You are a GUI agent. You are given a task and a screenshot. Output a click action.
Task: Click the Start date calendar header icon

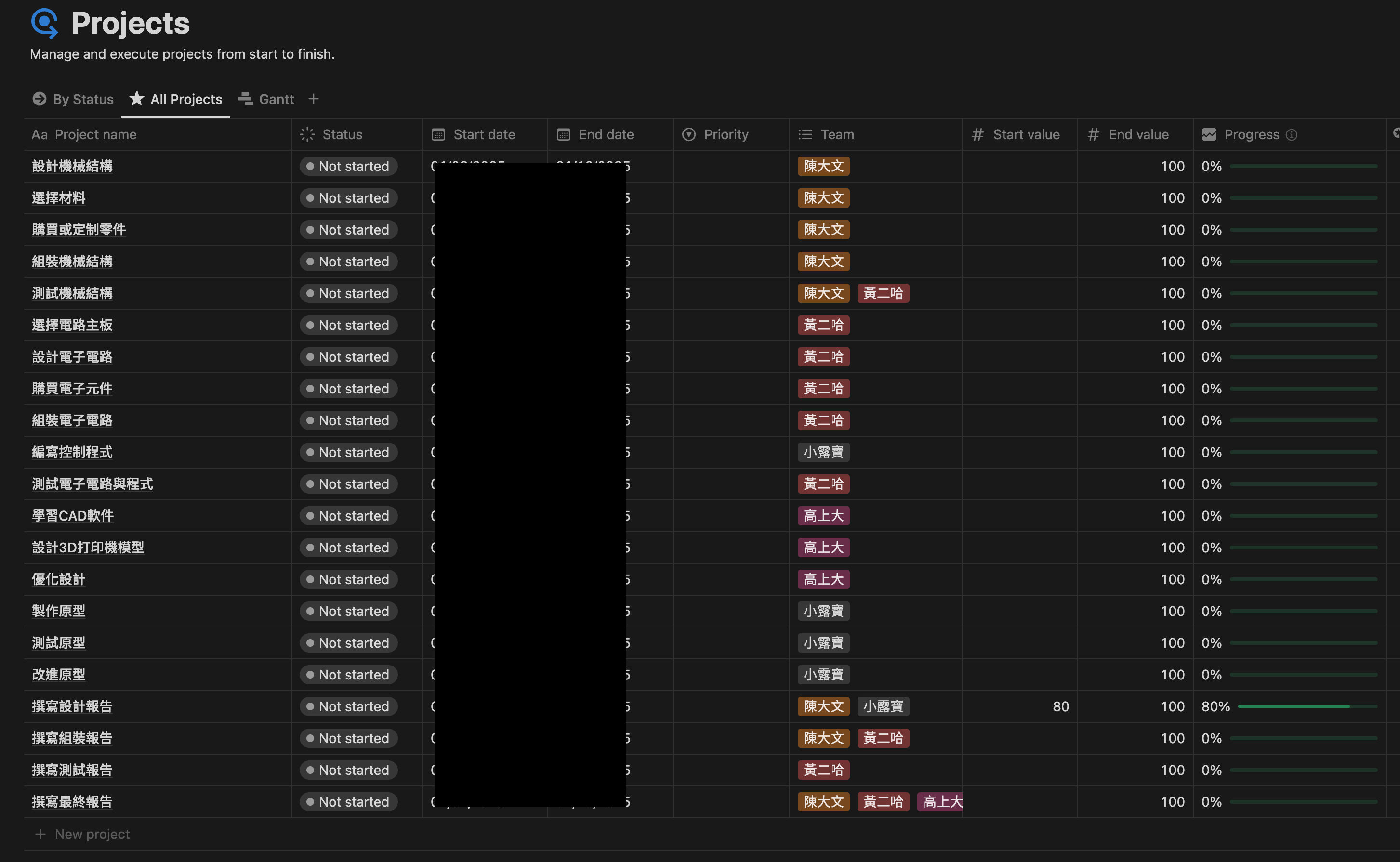438,134
